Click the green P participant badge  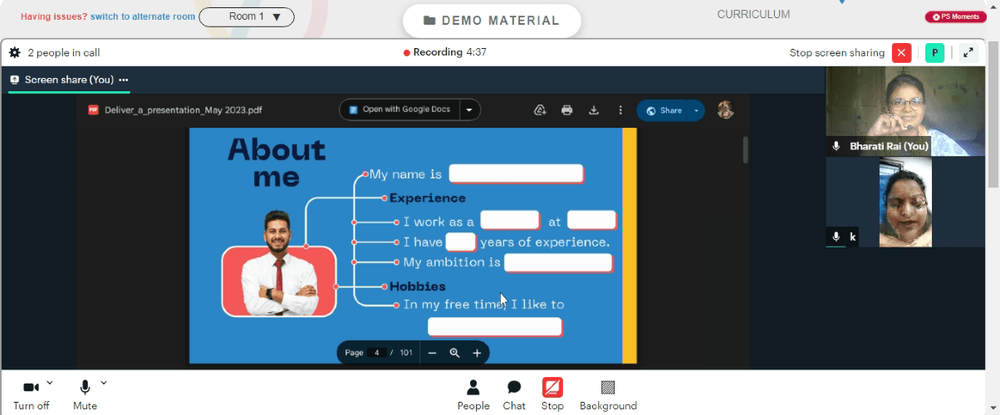[x=934, y=53]
